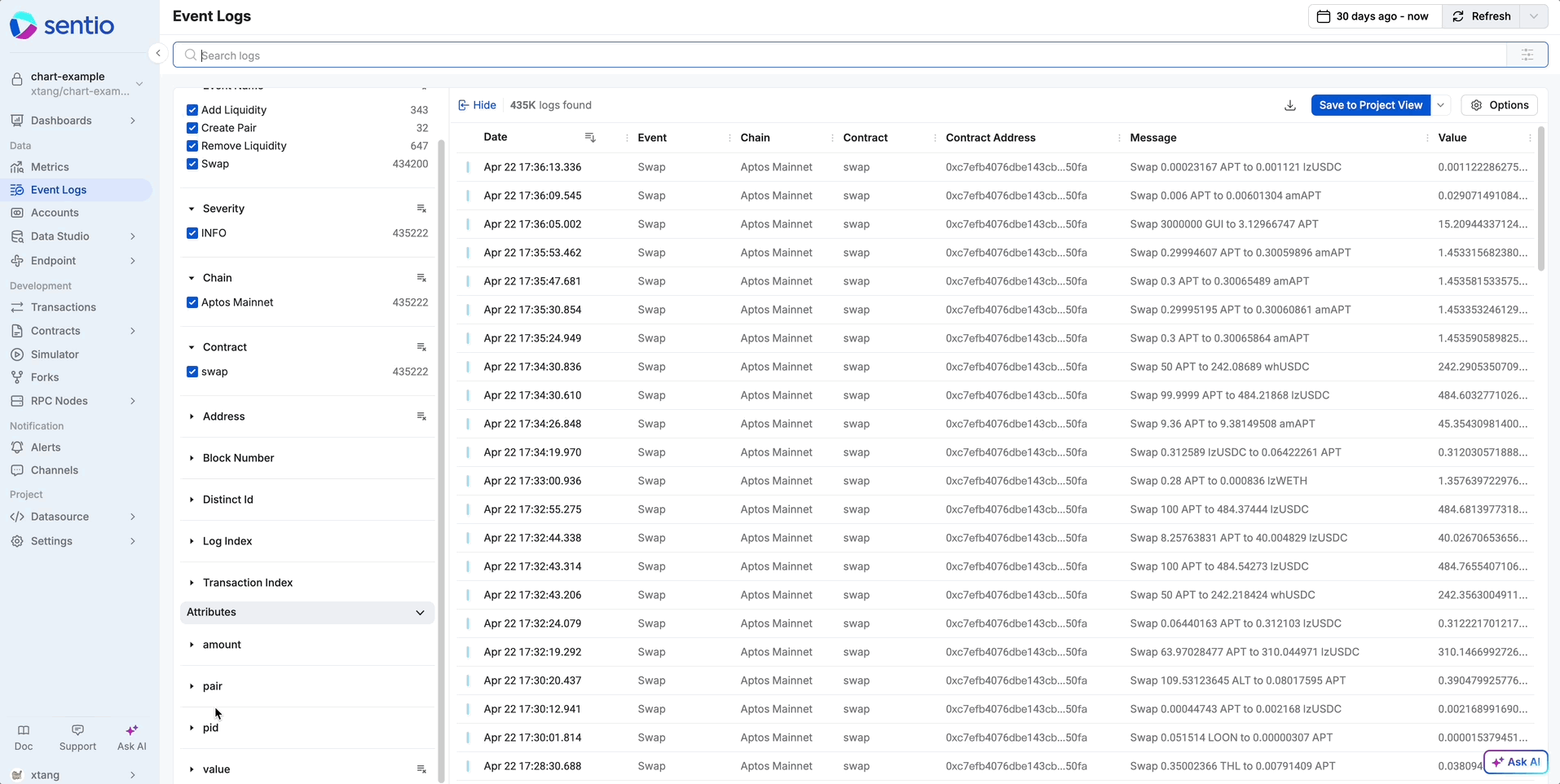Open the Metrics page in sidebar
The image size is (1560, 784).
pyautogui.click(x=50, y=167)
